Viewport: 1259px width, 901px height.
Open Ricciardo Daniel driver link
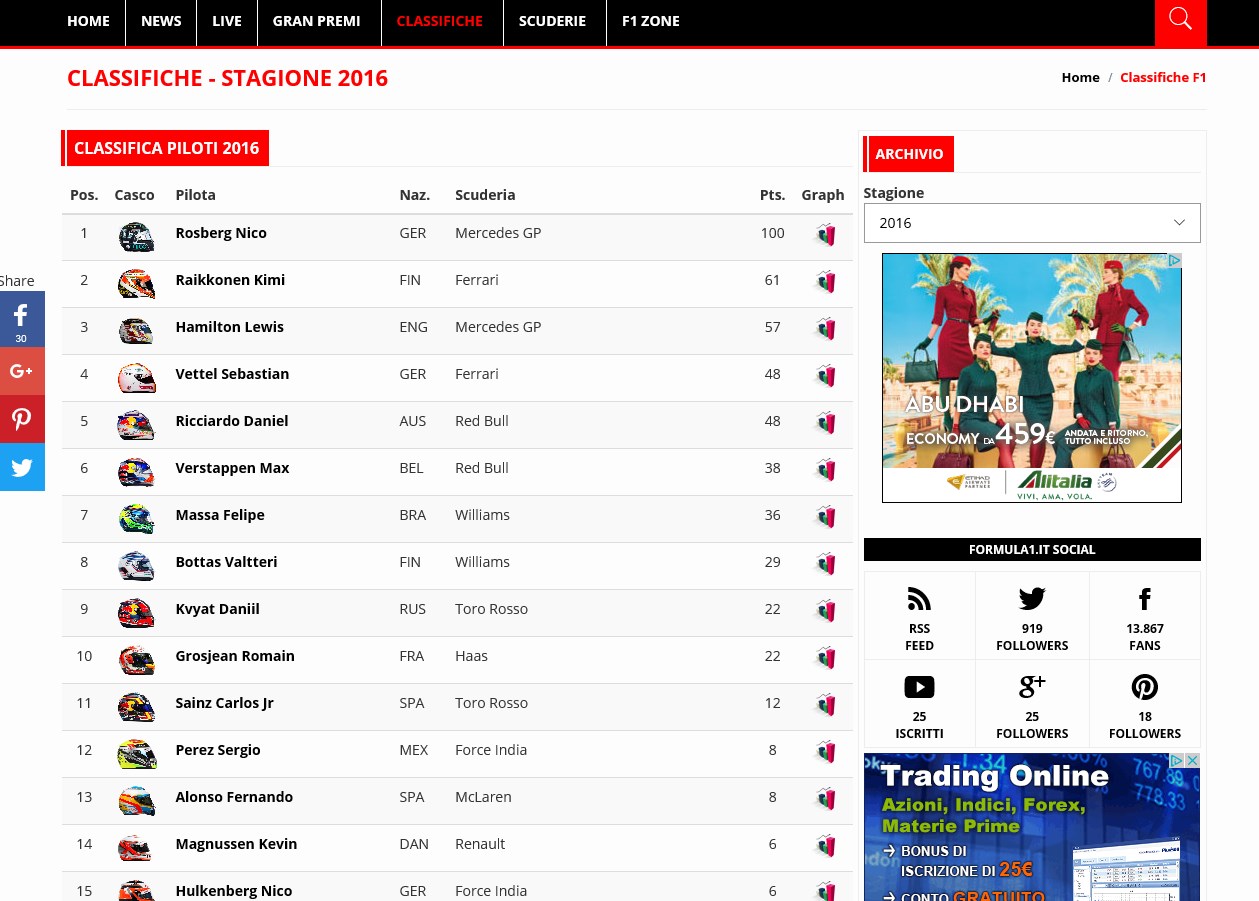click(x=232, y=421)
